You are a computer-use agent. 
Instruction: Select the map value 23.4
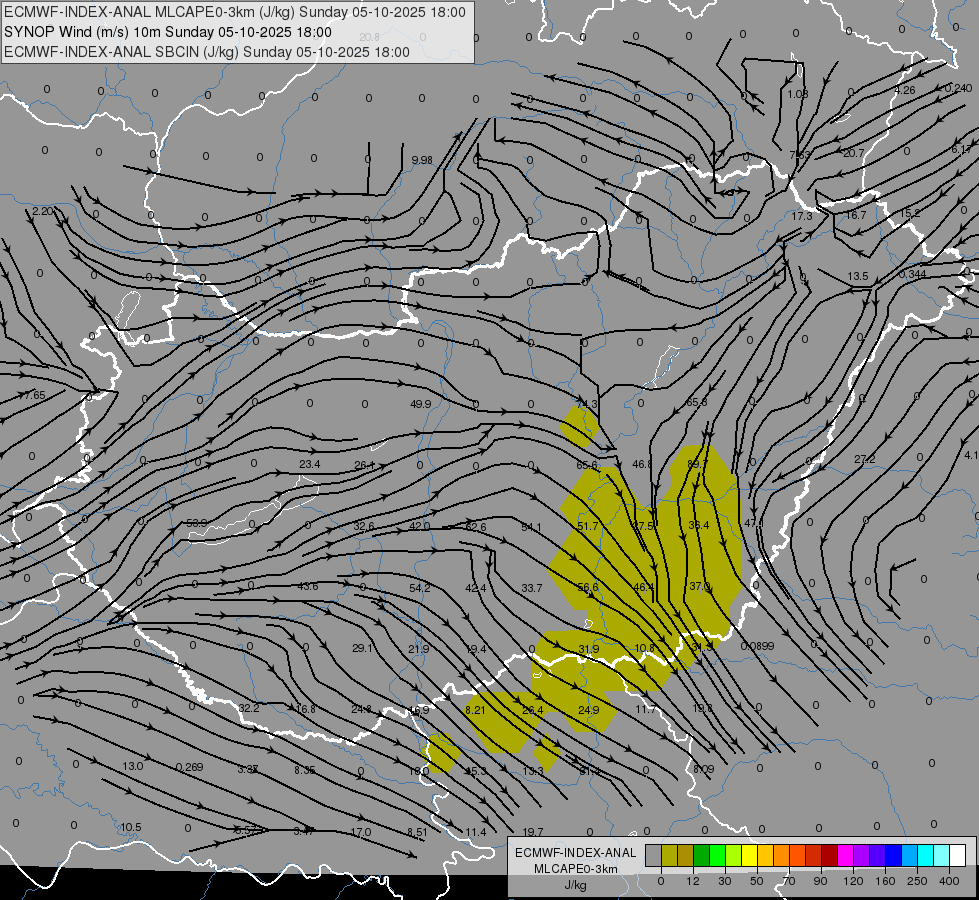pyautogui.click(x=310, y=464)
